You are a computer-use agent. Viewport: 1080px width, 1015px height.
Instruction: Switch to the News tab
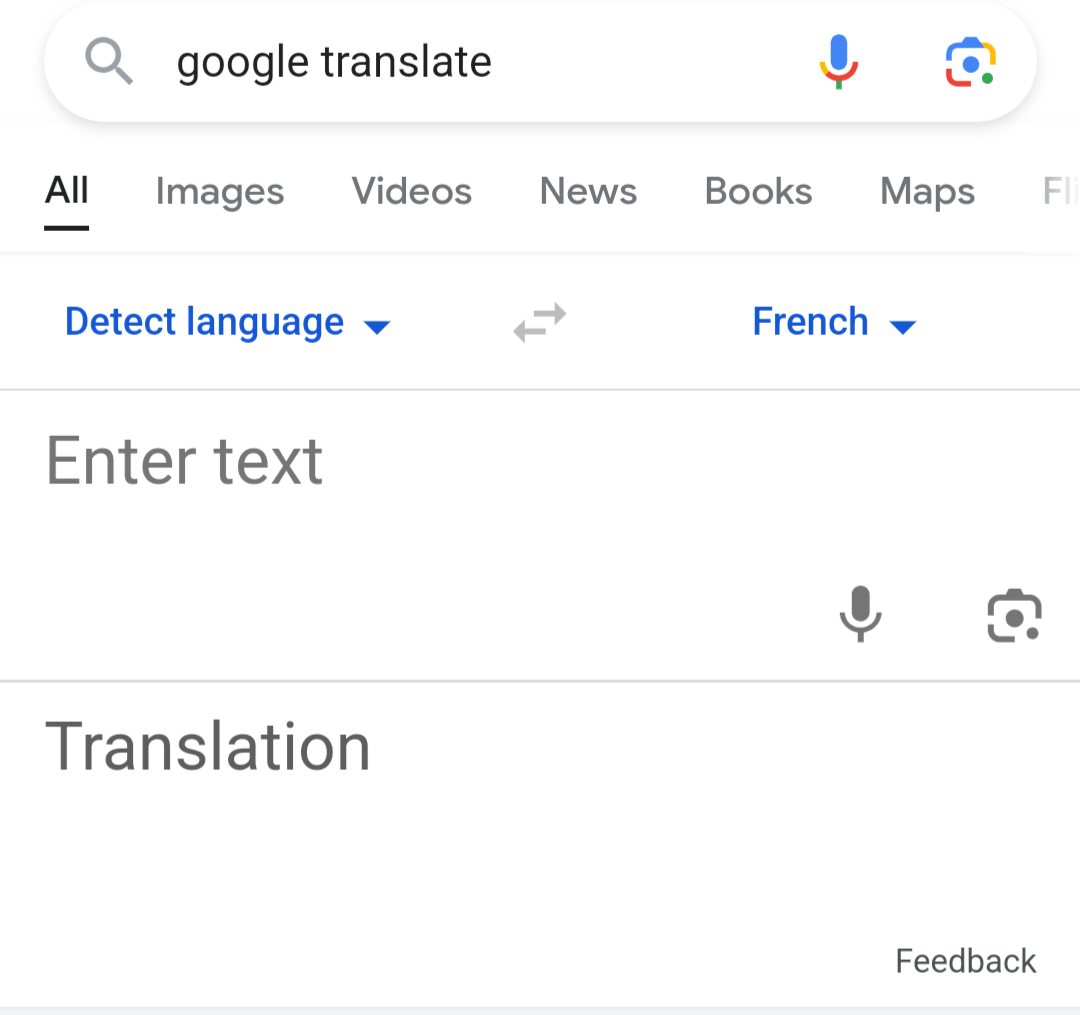[588, 191]
